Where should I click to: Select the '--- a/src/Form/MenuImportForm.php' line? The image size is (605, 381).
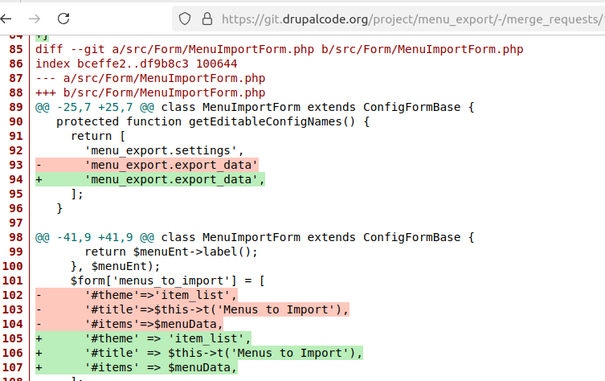(x=150, y=78)
